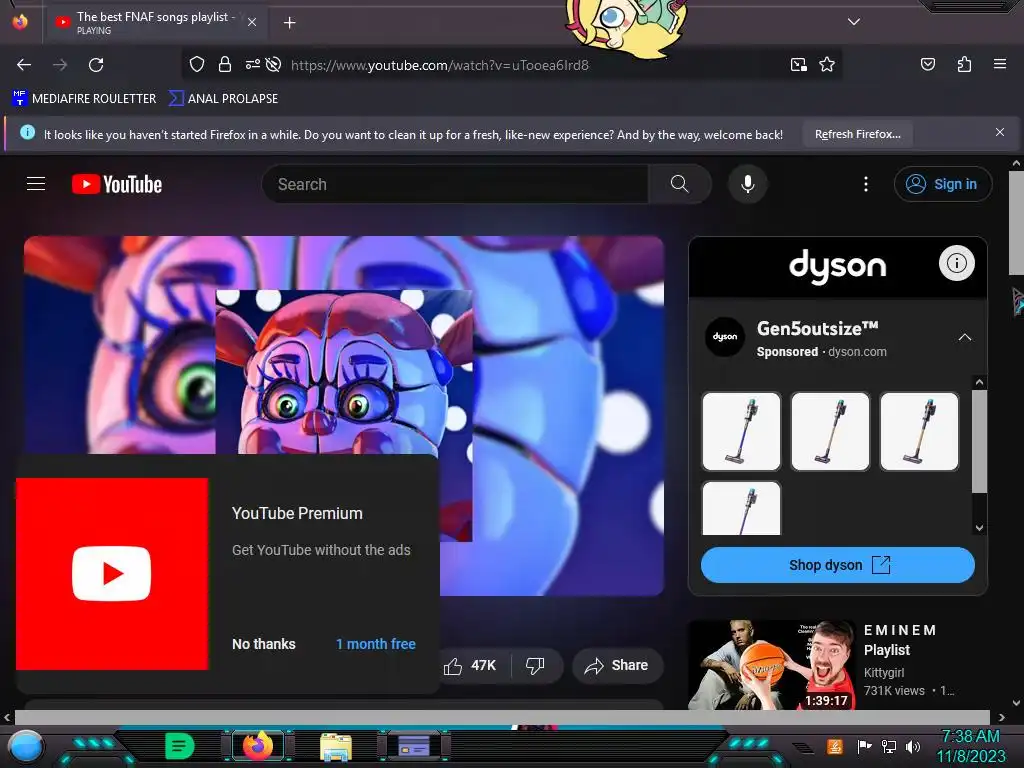Dismiss the Firefox refresh notification bar

click(1000, 133)
